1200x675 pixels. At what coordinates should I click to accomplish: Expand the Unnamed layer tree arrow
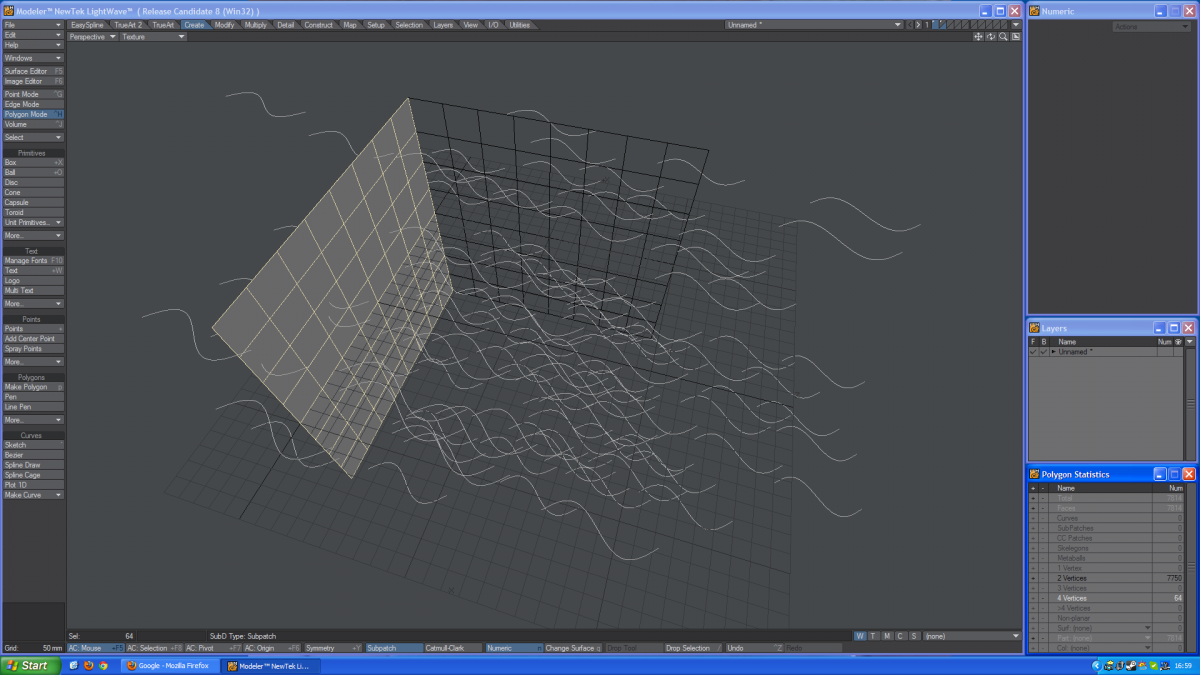click(1054, 352)
